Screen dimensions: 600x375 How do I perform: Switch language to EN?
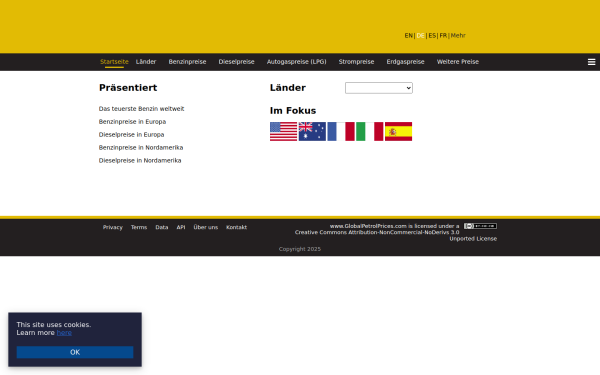pos(408,36)
